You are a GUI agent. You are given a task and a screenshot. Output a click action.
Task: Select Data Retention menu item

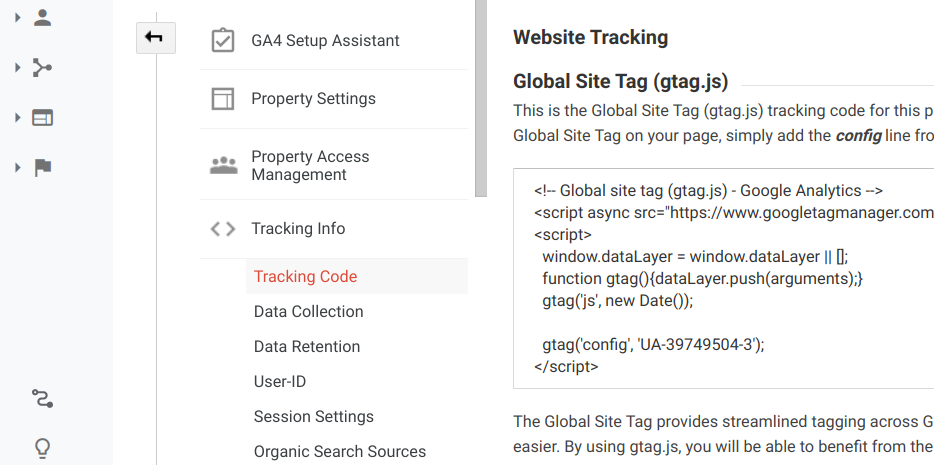[307, 347]
